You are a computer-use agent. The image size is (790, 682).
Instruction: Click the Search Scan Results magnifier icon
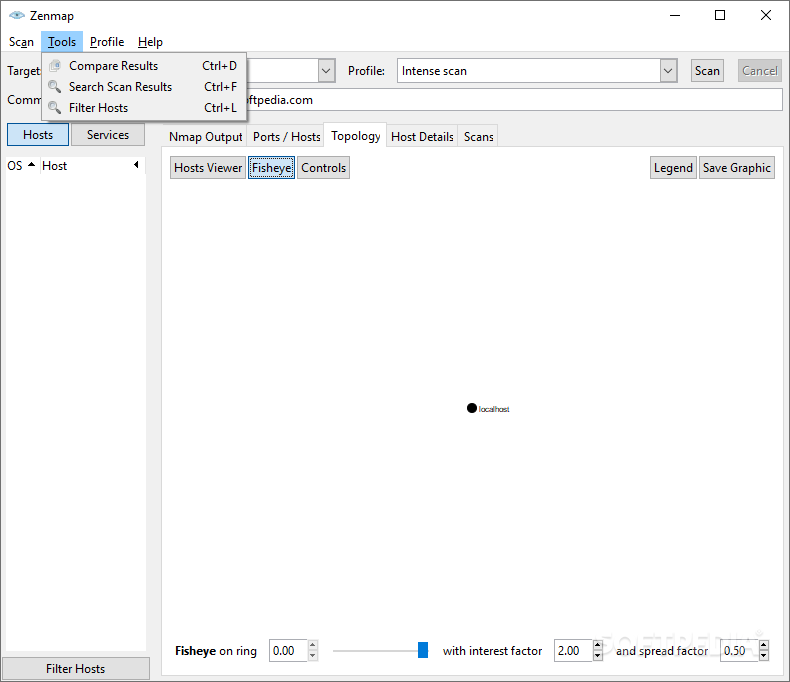click(x=55, y=87)
